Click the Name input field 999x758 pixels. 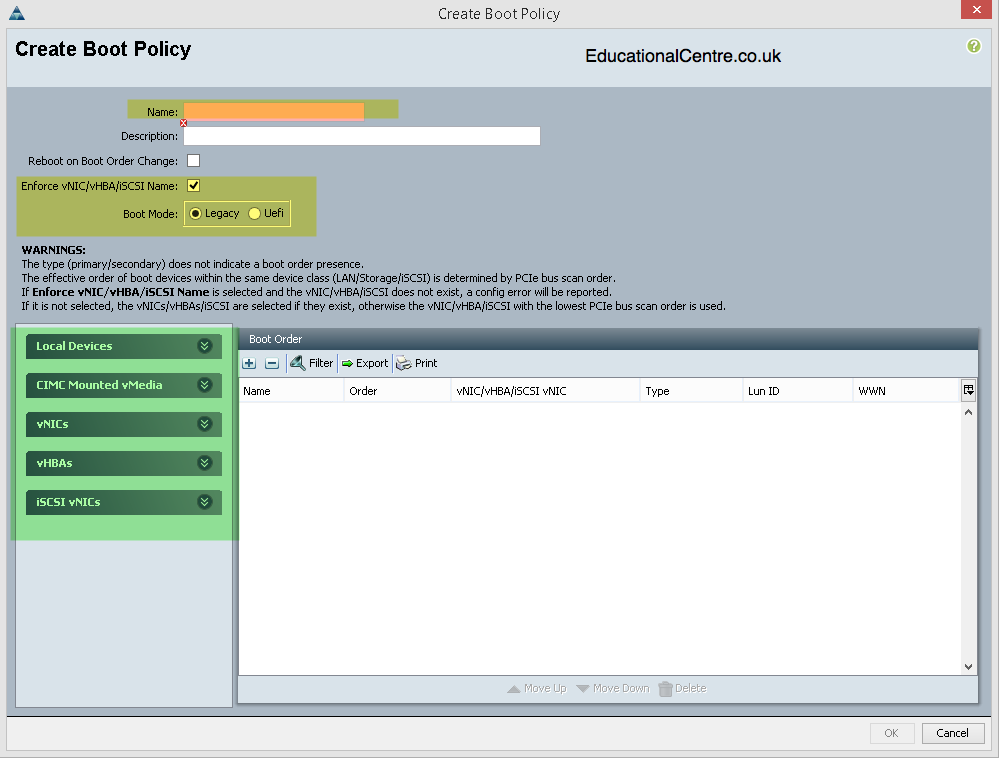click(x=274, y=111)
